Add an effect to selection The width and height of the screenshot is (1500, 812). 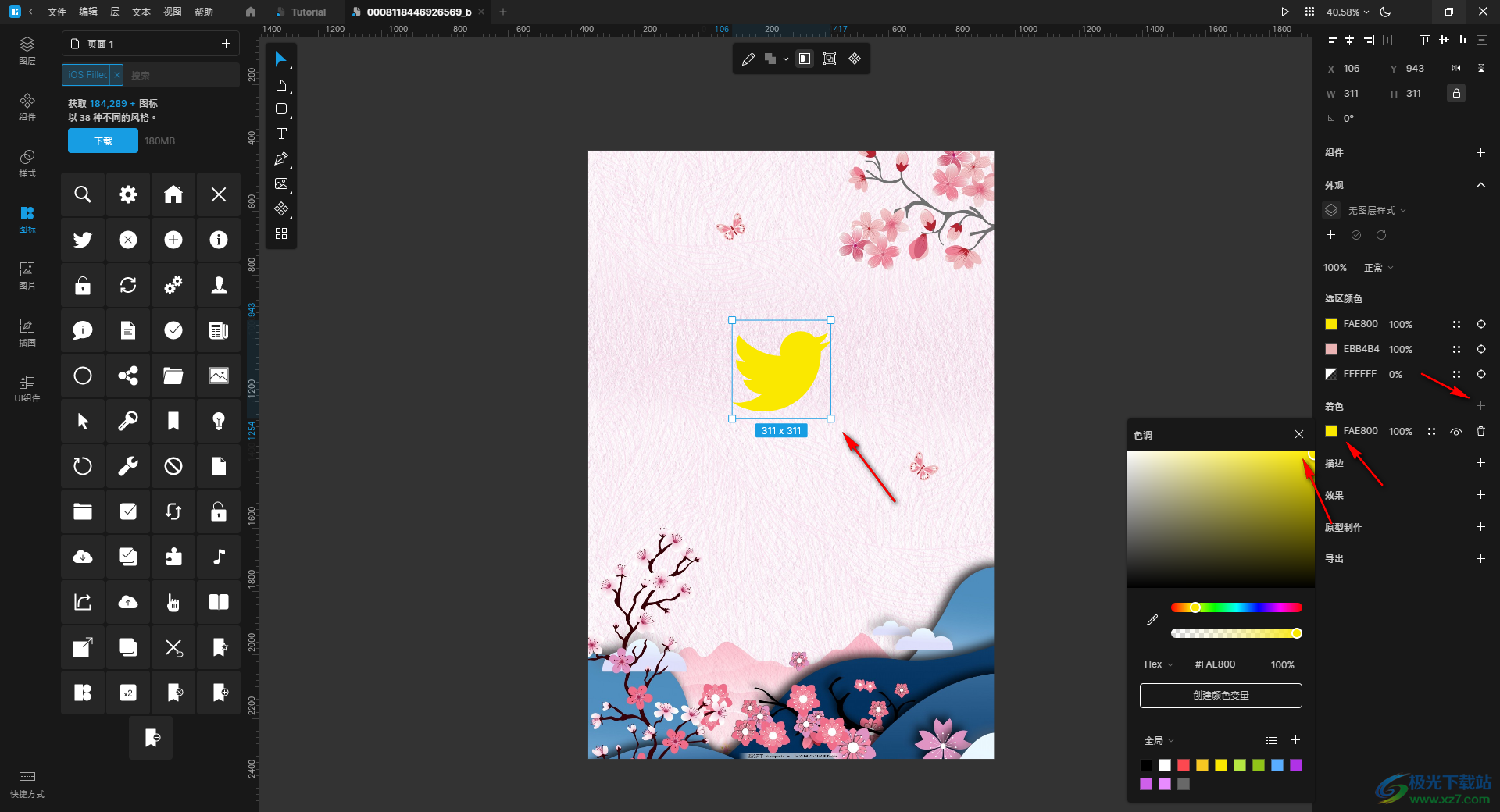pyautogui.click(x=1480, y=495)
